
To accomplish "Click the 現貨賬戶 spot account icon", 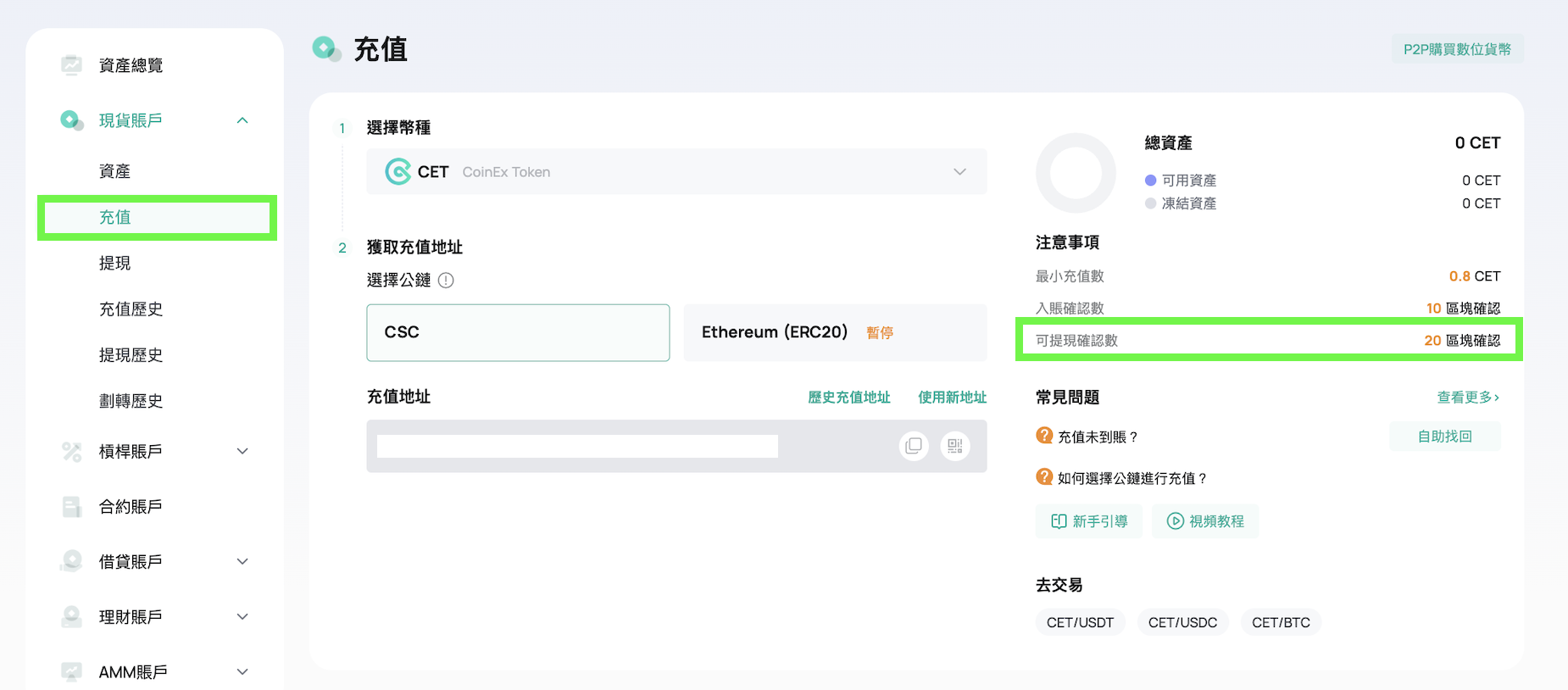I will (72, 120).
